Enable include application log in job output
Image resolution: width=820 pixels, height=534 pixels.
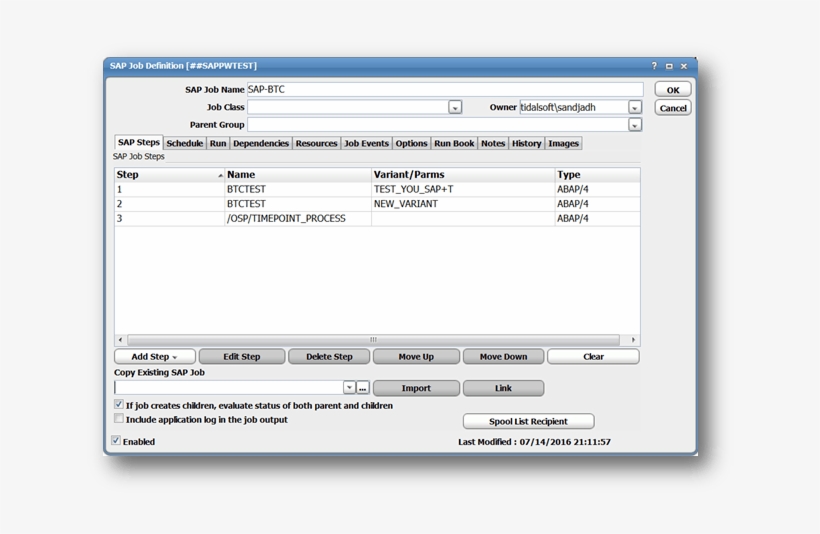tap(119, 418)
